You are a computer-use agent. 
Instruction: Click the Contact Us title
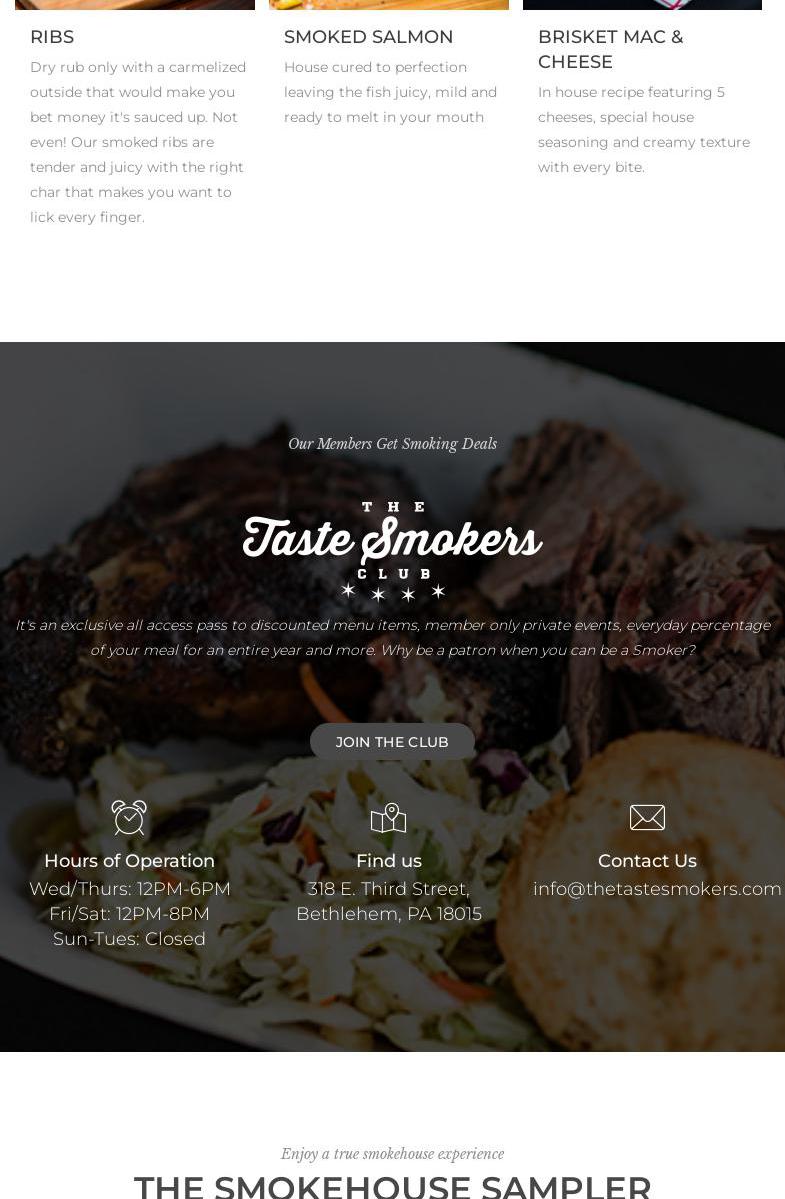tap(647, 860)
